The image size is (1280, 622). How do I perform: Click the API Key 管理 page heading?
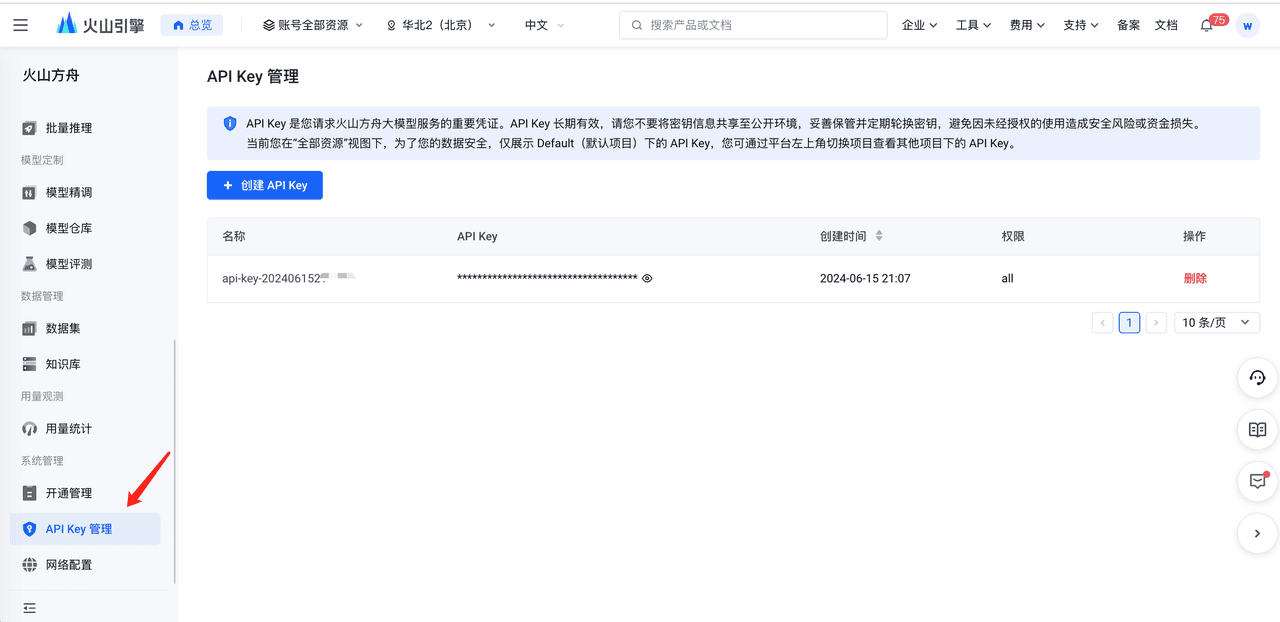coord(253,76)
